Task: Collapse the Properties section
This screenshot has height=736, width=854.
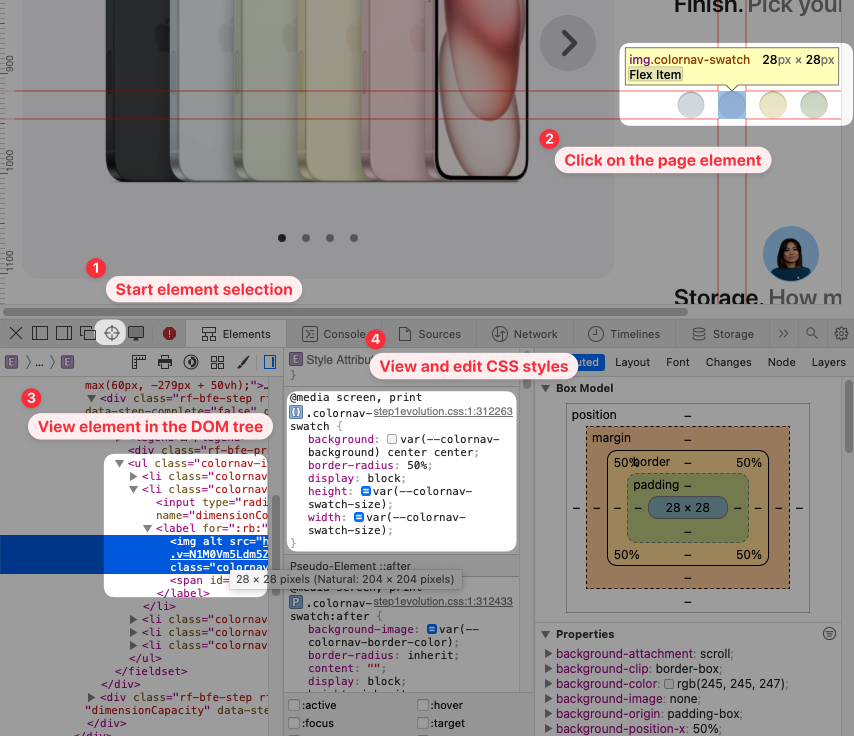Action: click(545, 634)
